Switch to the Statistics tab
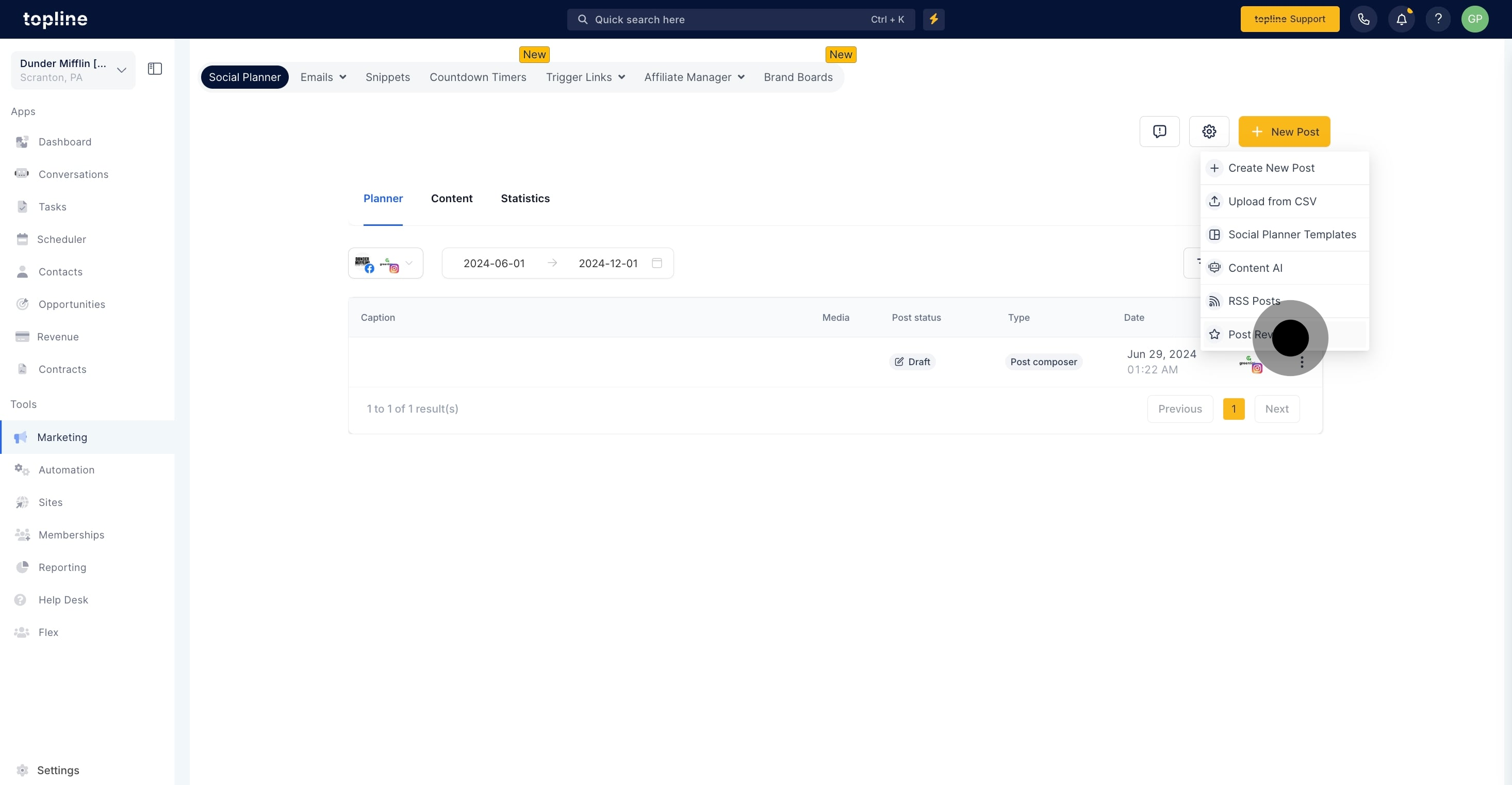 pyautogui.click(x=525, y=199)
